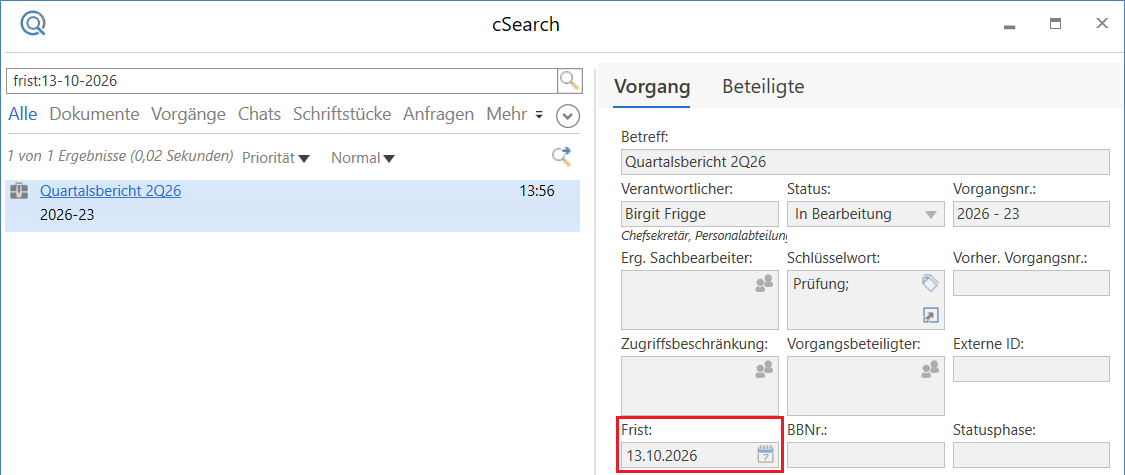Click the popout arrow icon in Schlüsselwort
This screenshot has height=475, width=1125.
[931, 314]
